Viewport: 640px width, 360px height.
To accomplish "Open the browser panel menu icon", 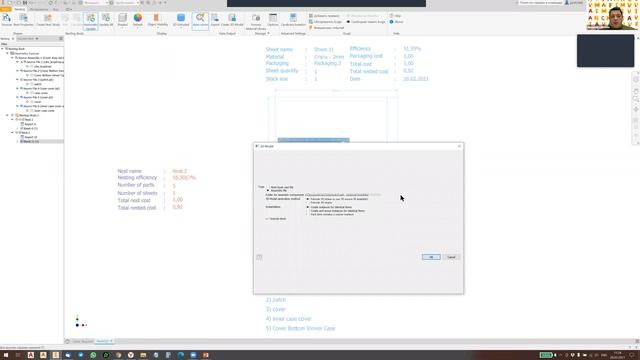I will [61, 39].
